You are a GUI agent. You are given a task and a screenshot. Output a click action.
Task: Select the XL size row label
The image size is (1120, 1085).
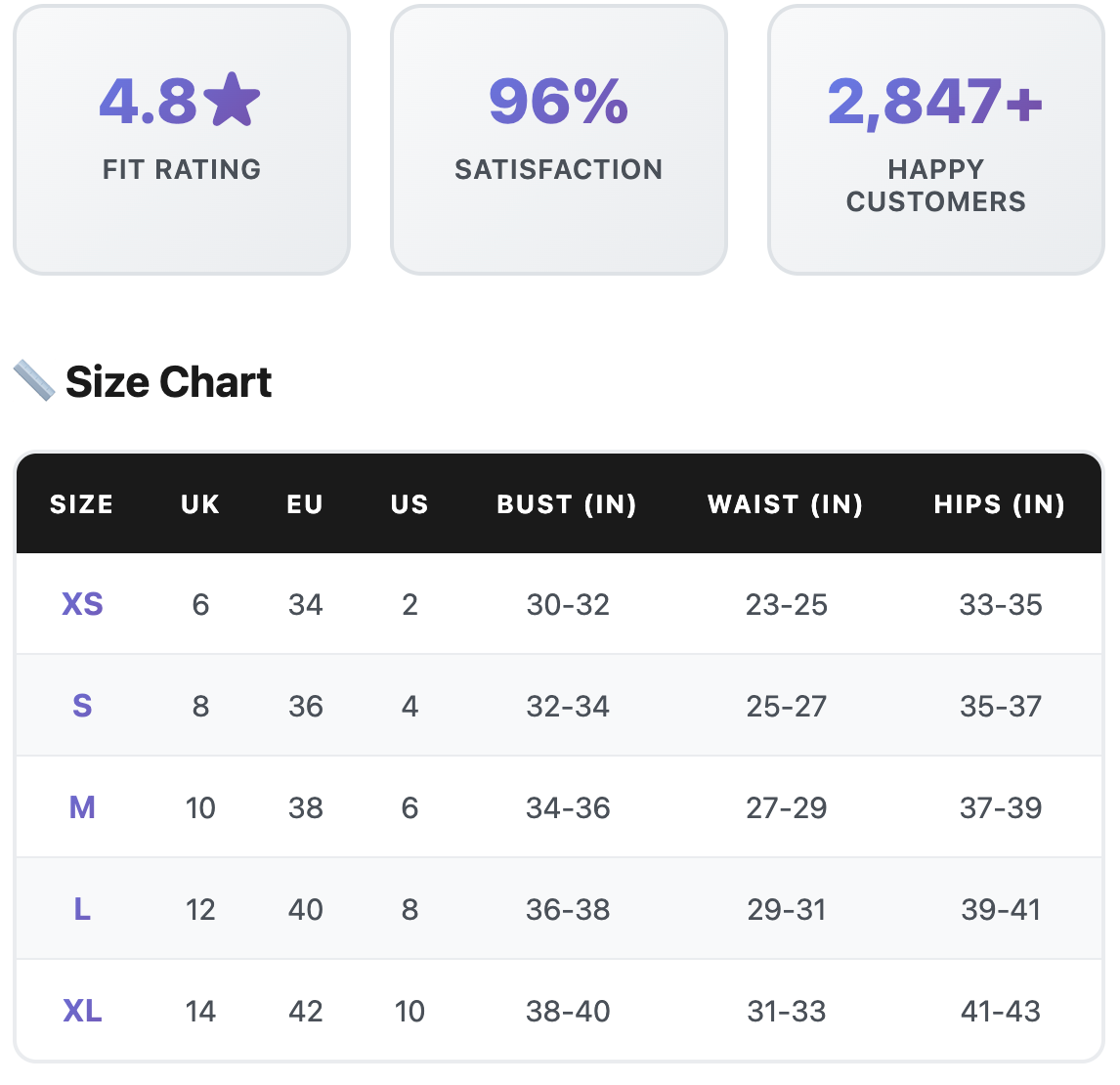click(x=82, y=1011)
